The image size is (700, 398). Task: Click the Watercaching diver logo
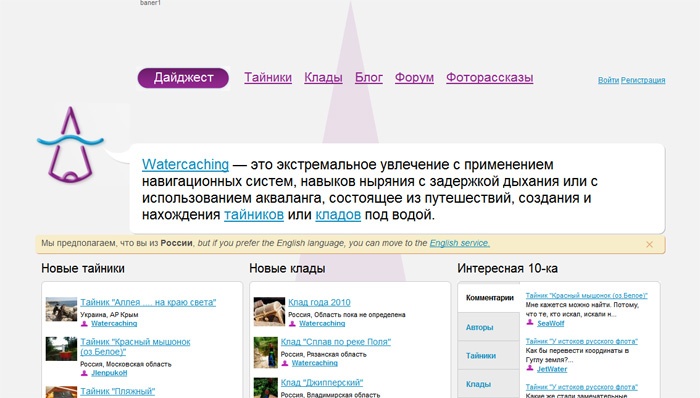click(x=70, y=145)
